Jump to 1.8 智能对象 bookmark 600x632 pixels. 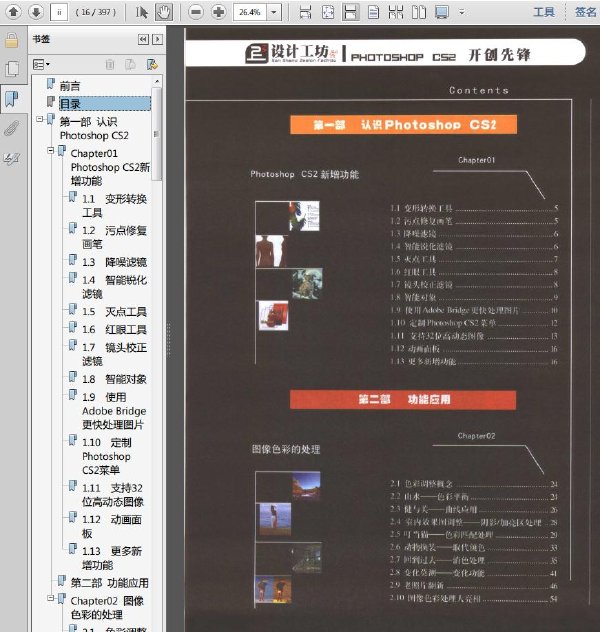(x=114, y=379)
